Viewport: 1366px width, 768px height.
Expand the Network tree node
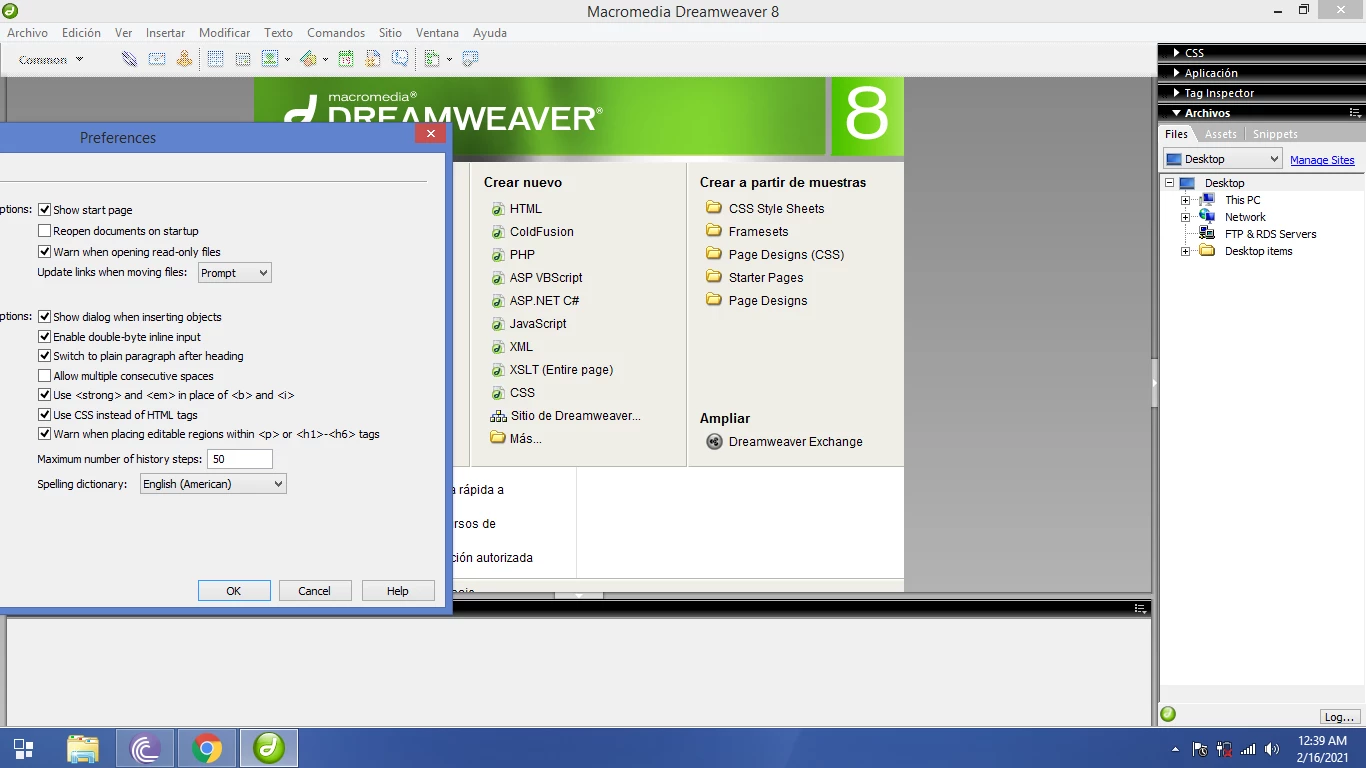(x=1186, y=217)
